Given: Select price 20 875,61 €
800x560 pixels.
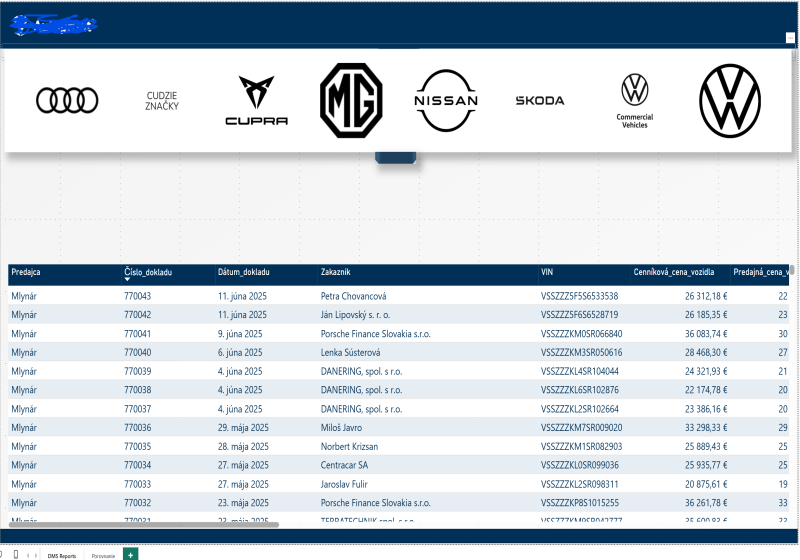Looking at the screenshot, I should coord(706,484).
